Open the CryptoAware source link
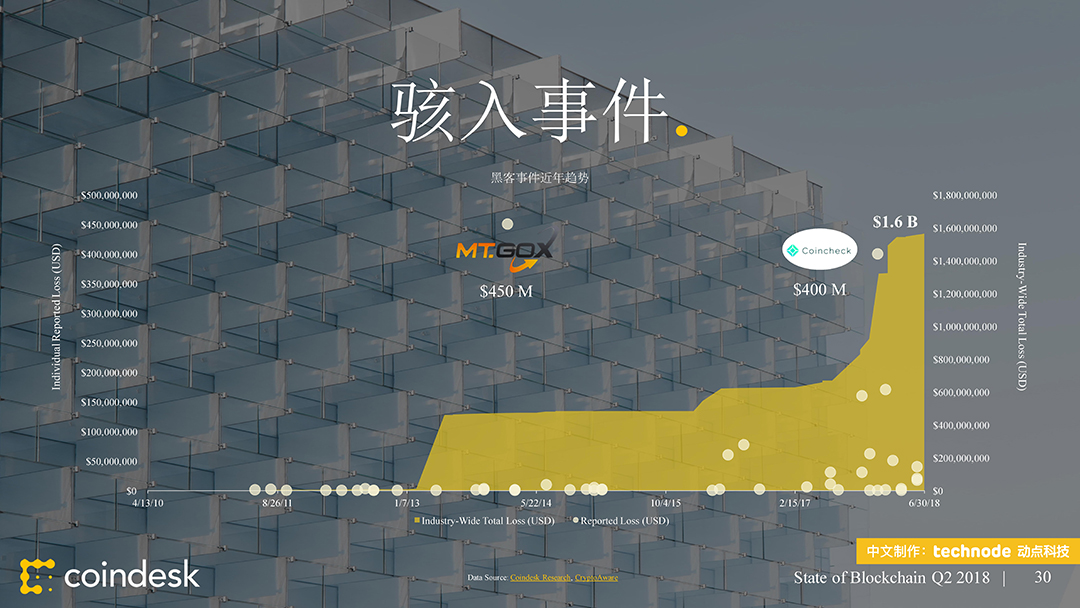This screenshot has width=1080, height=608. tap(596, 578)
